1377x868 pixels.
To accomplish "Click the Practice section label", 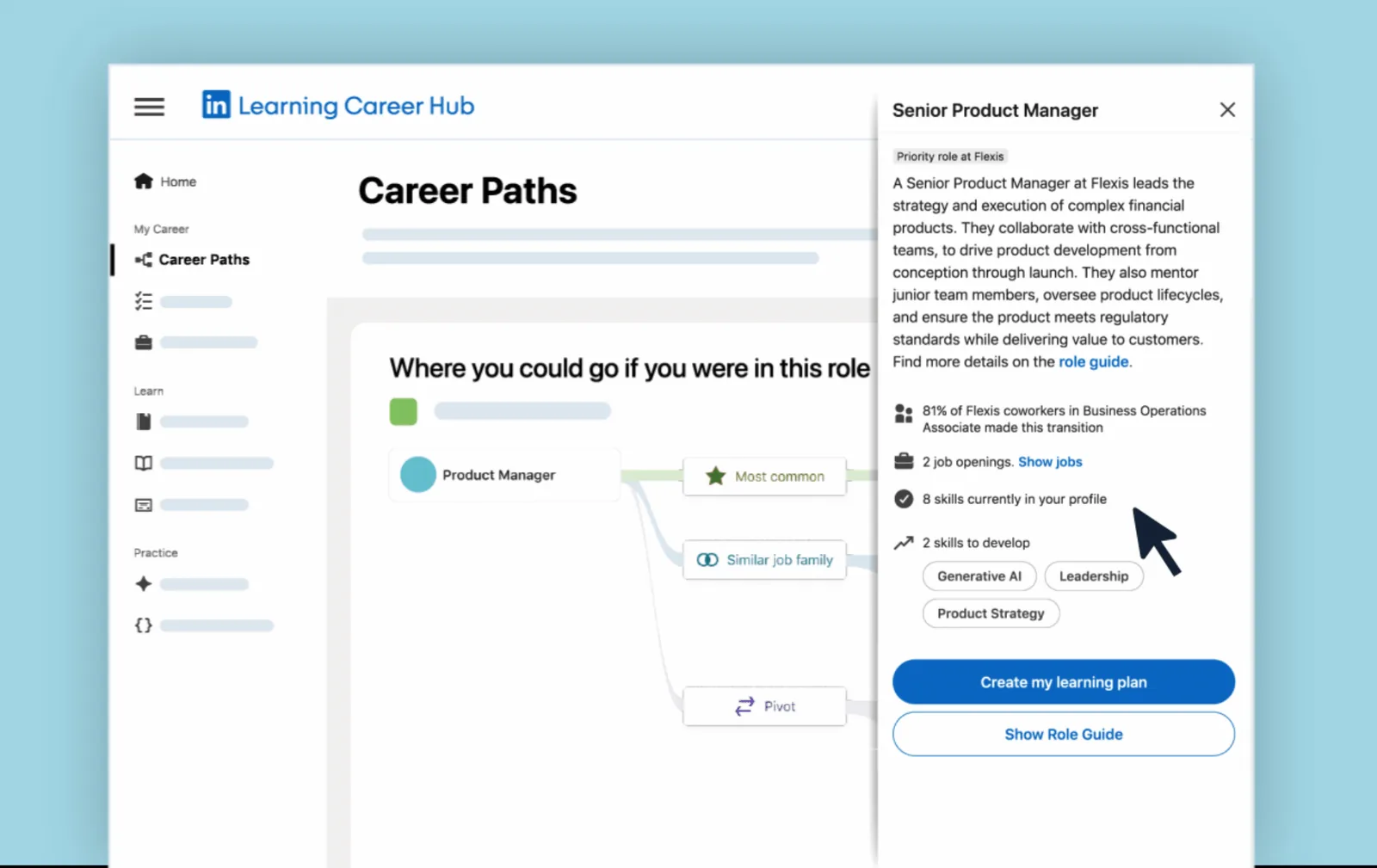I will coord(156,552).
